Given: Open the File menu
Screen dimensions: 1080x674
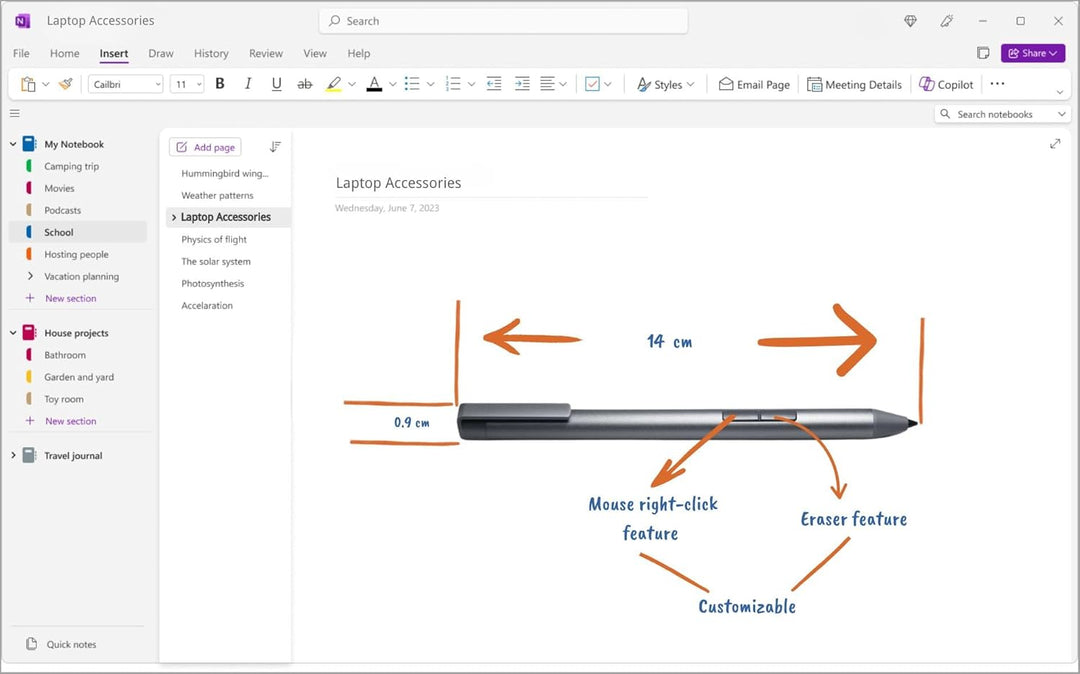Looking at the screenshot, I should click(x=21, y=54).
